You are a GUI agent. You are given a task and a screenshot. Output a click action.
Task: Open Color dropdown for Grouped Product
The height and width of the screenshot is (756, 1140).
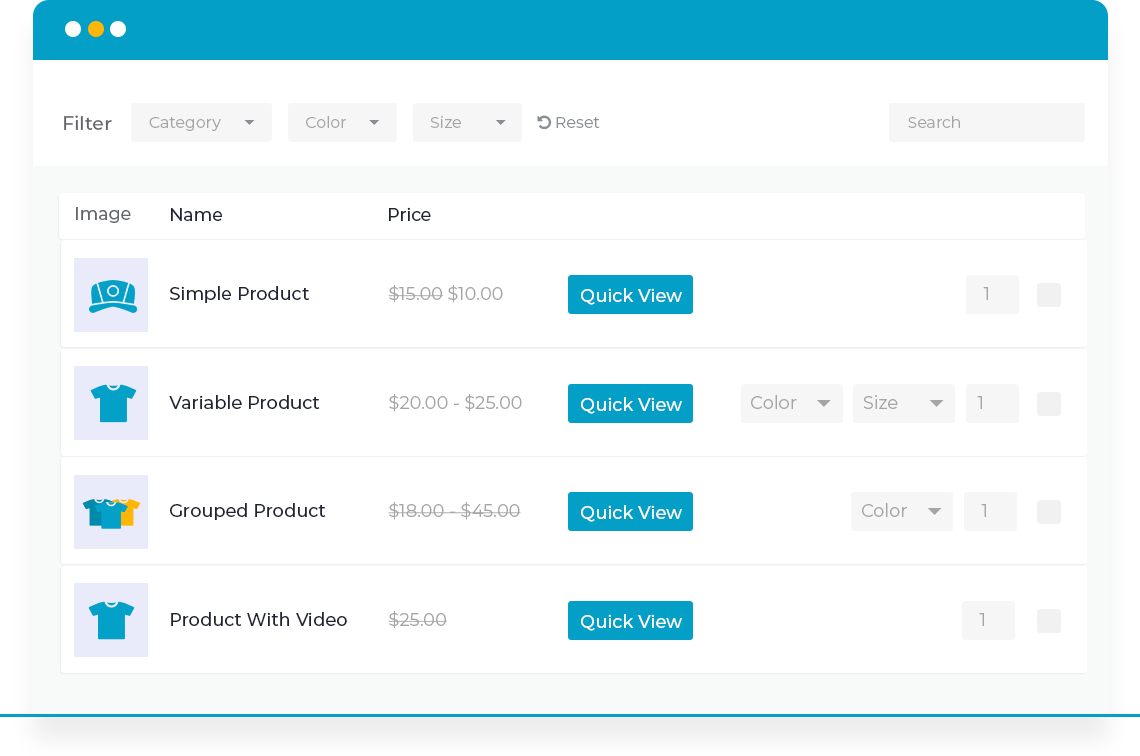[901, 511]
